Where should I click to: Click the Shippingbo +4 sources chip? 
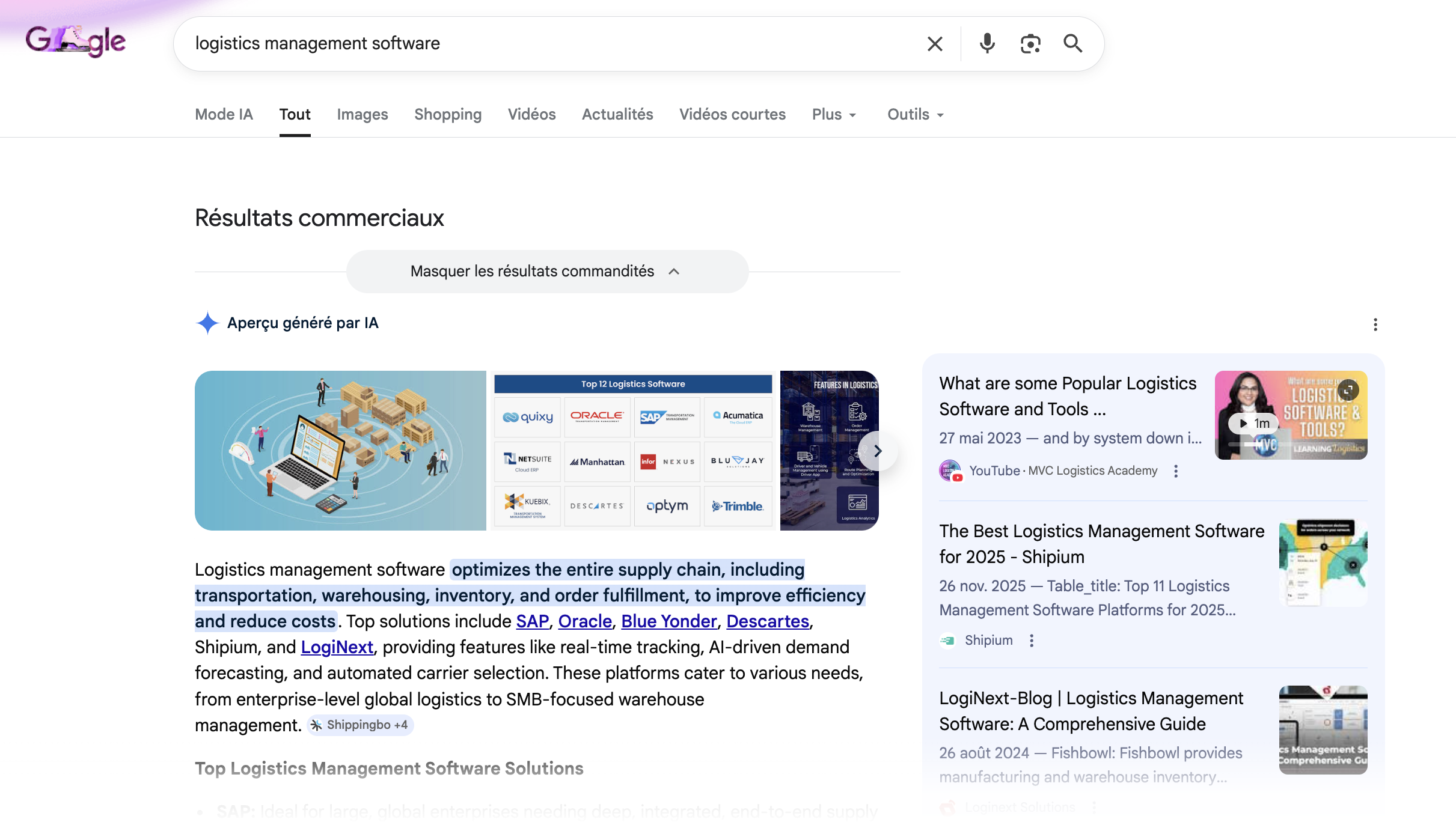[360, 725]
